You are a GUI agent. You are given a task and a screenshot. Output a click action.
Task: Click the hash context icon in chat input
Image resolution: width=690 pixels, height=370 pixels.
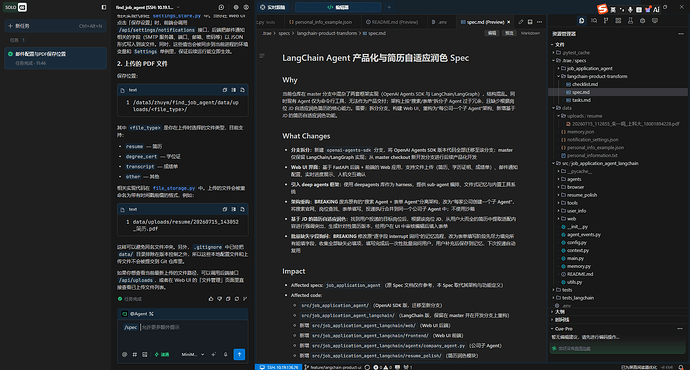(x=135, y=354)
